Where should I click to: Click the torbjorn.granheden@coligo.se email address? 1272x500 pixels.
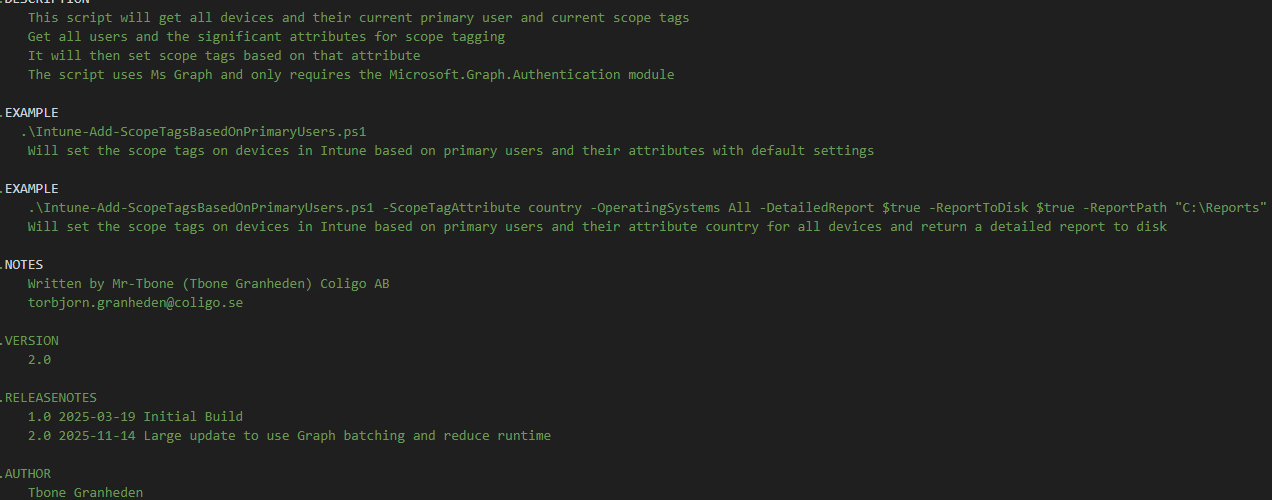135,303
